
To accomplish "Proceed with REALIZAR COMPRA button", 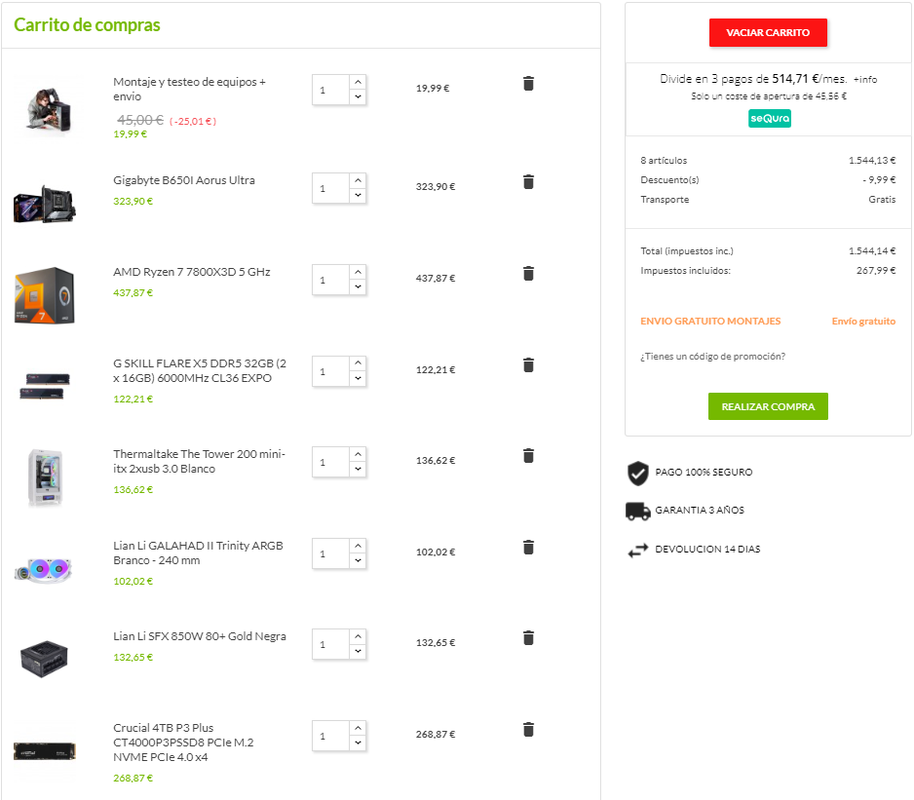I will 768,406.
